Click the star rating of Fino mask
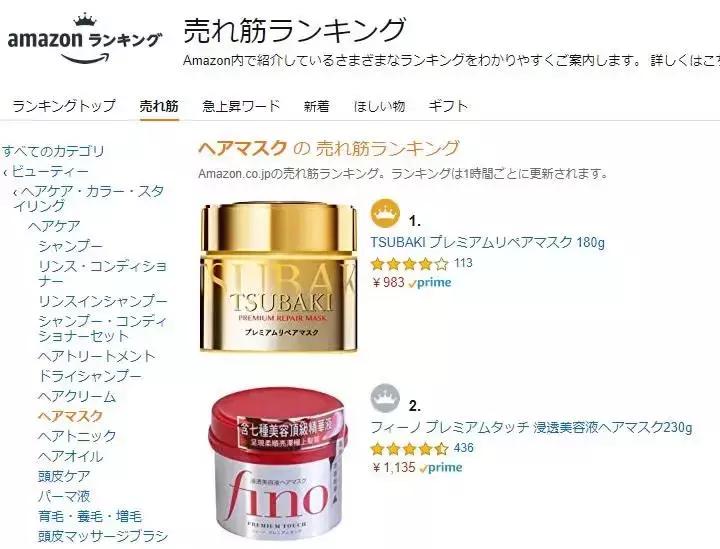 pos(409,448)
